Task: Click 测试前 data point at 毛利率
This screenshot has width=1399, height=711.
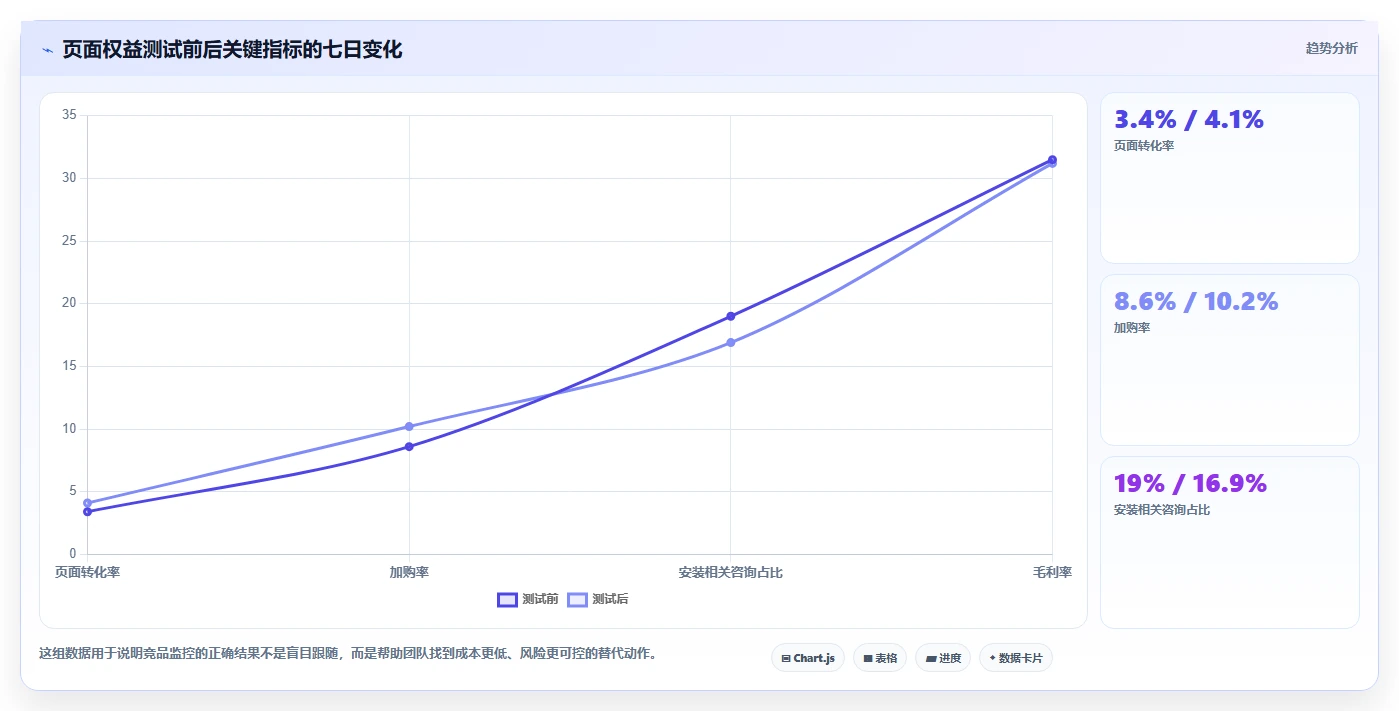Action: pyautogui.click(x=1052, y=159)
